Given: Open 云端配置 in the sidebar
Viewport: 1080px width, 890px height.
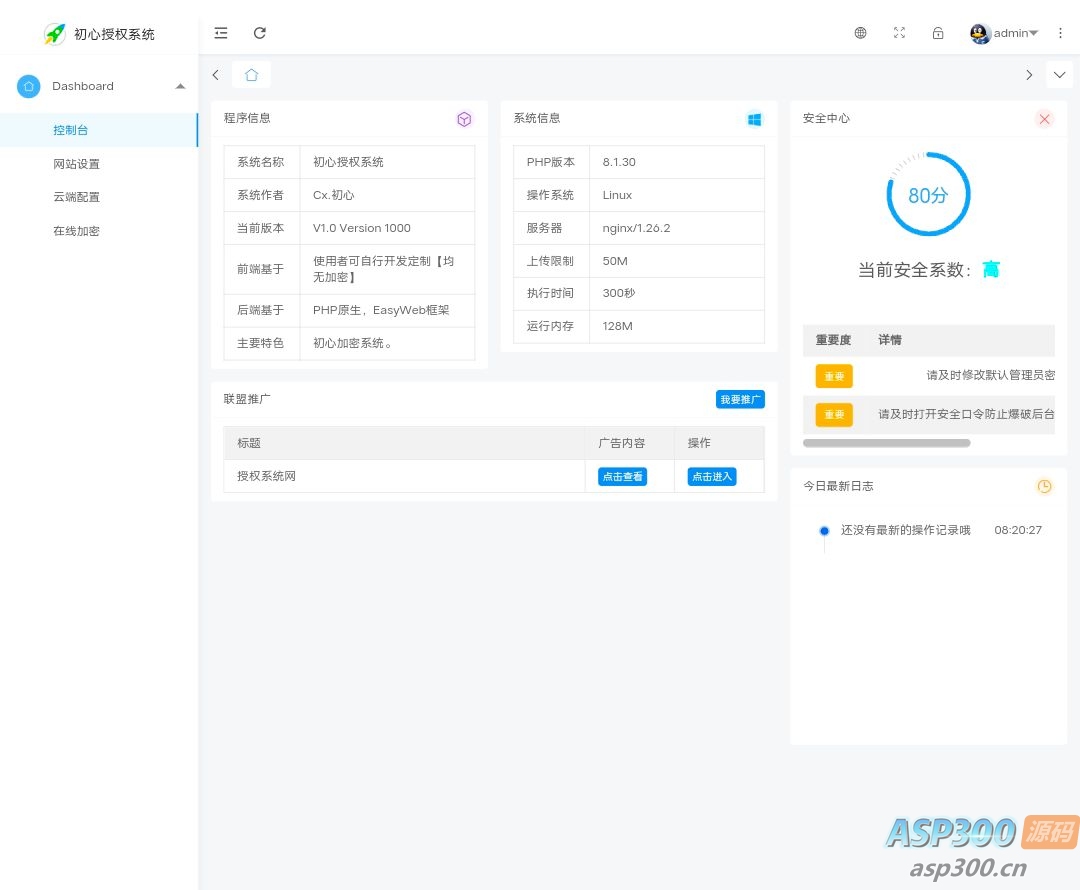Looking at the screenshot, I should [77, 197].
